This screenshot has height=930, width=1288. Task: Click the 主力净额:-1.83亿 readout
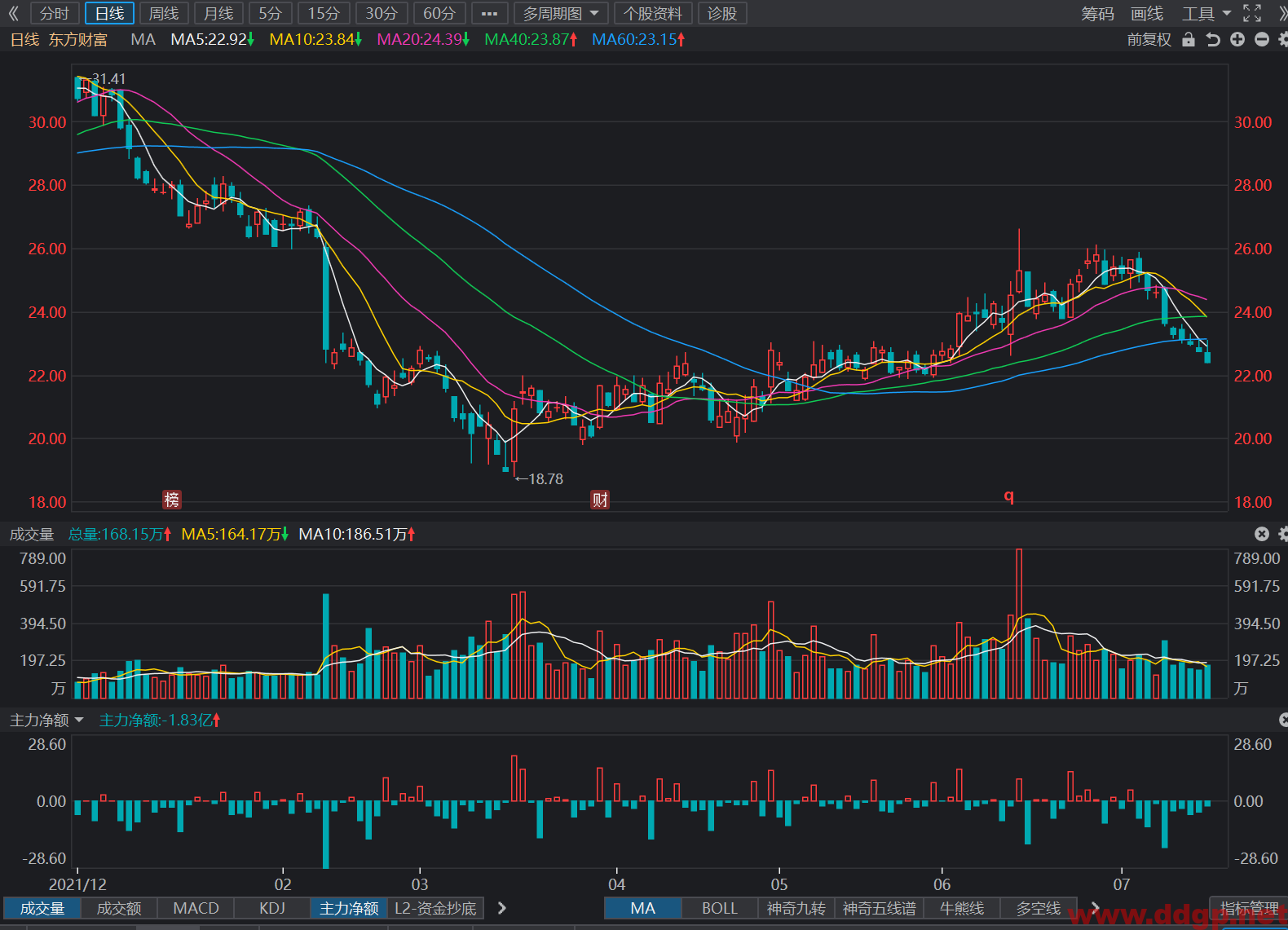click(160, 720)
